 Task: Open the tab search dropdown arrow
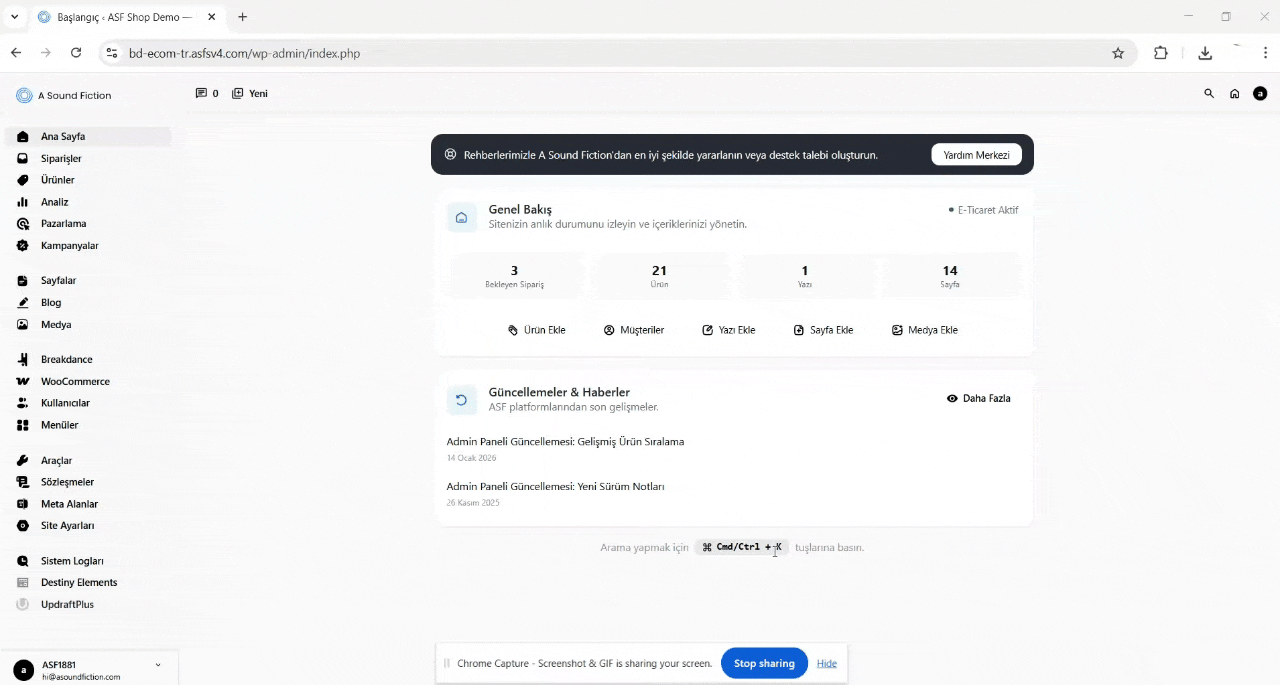coord(14,17)
